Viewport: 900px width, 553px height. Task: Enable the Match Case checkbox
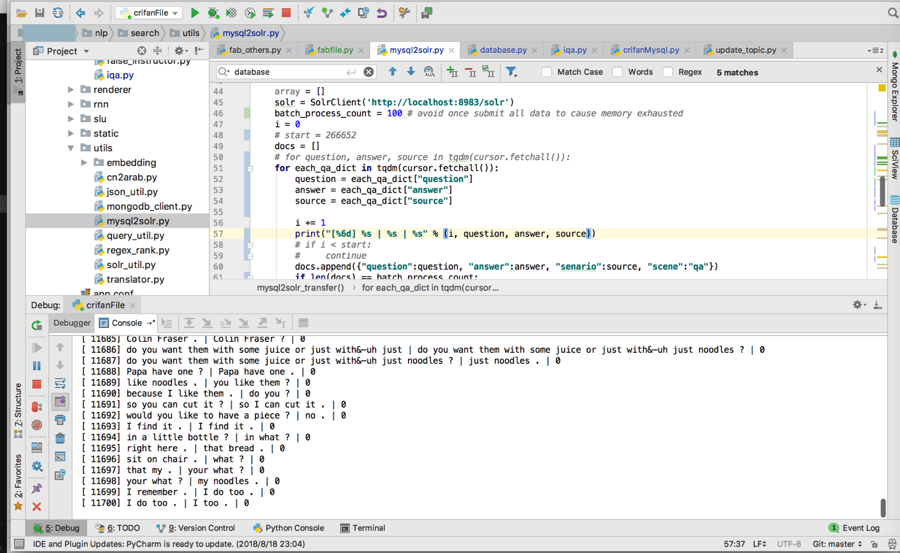547,72
